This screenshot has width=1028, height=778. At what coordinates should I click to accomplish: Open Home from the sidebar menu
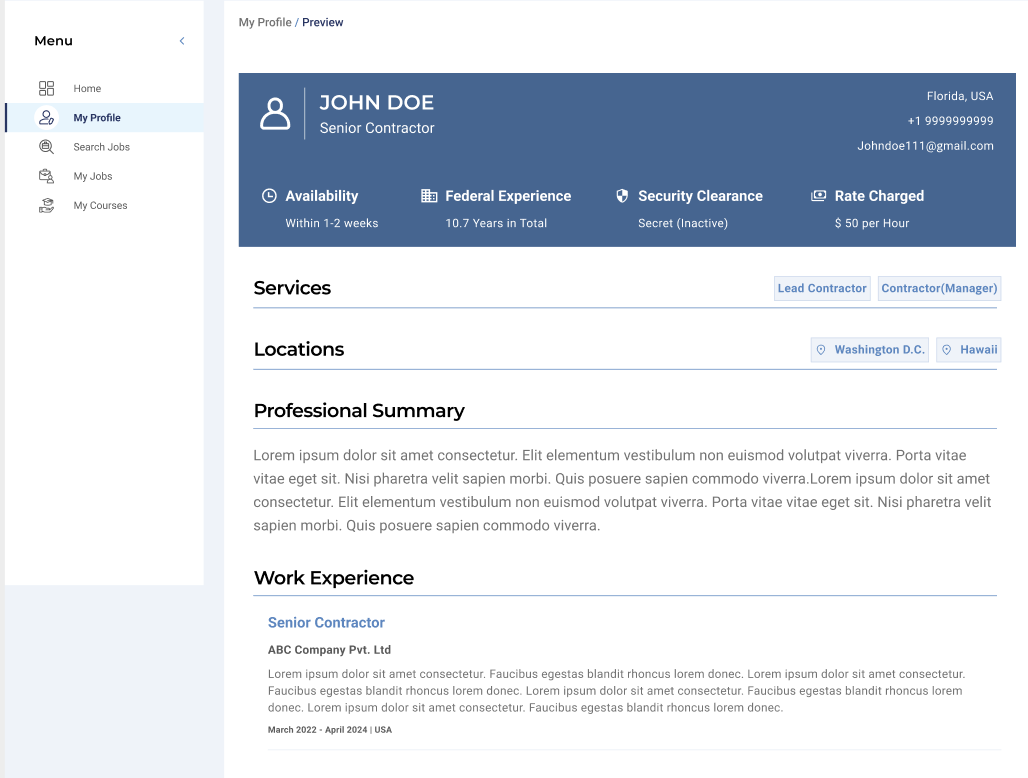point(87,89)
